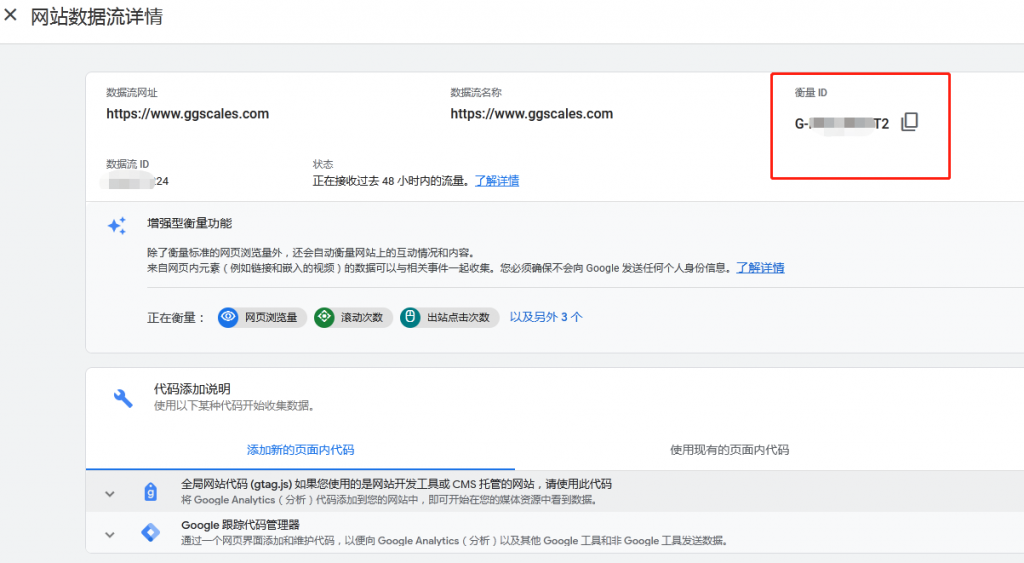
Task: Click the 正在接收过去 48 小时内的流量 status text
Action: point(391,181)
